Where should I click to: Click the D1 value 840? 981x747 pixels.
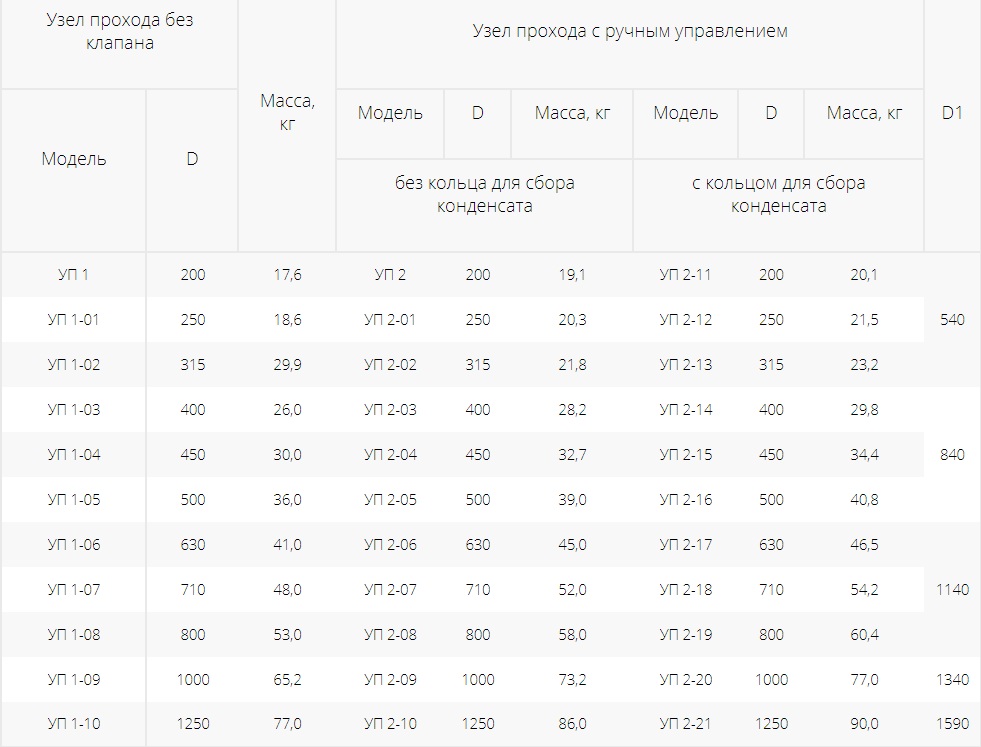click(952, 455)
